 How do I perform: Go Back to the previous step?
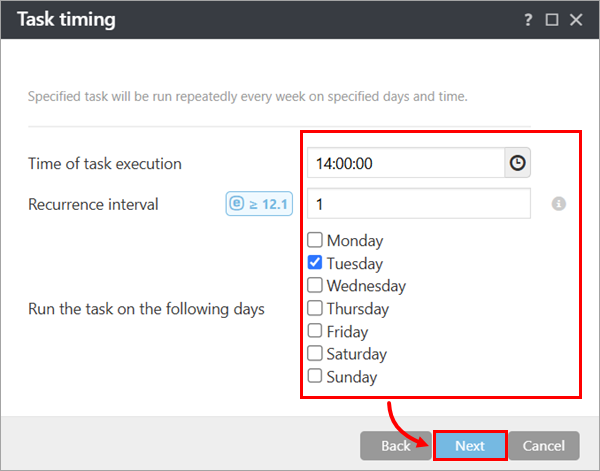[x=396, y=446]
